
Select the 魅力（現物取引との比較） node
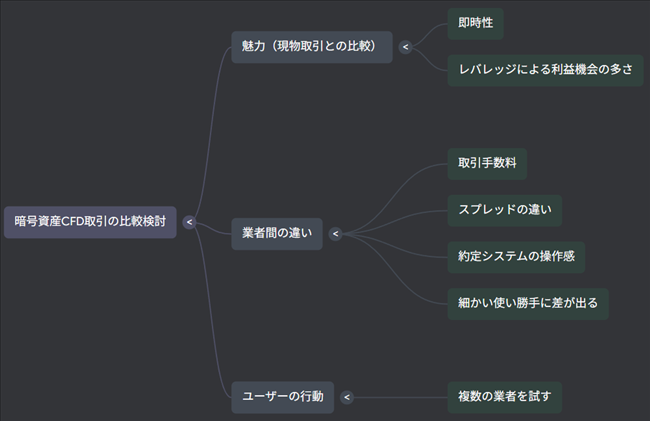click(x=311, y=46)
